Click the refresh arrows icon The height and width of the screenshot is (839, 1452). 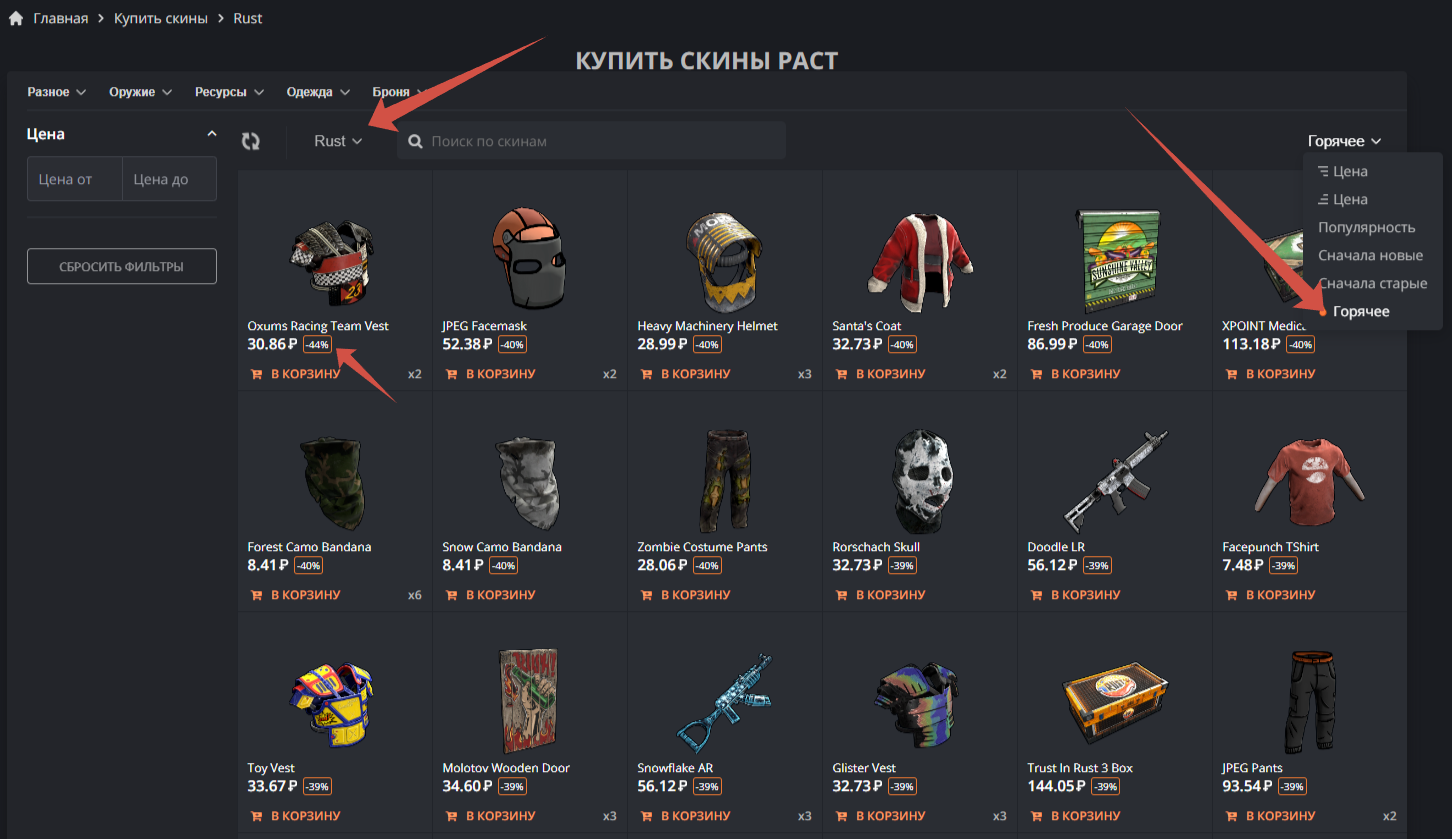tap(251, 141)
